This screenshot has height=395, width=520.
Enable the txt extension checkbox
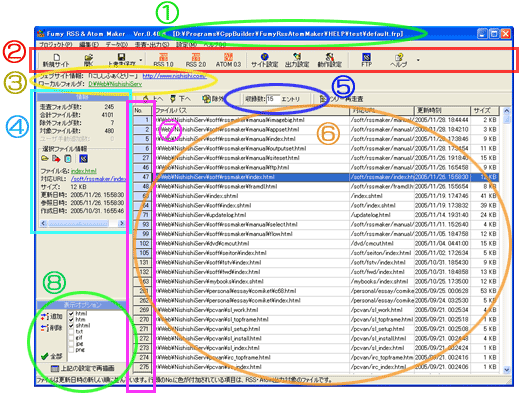pyautogui.click(x=71, y=332)
